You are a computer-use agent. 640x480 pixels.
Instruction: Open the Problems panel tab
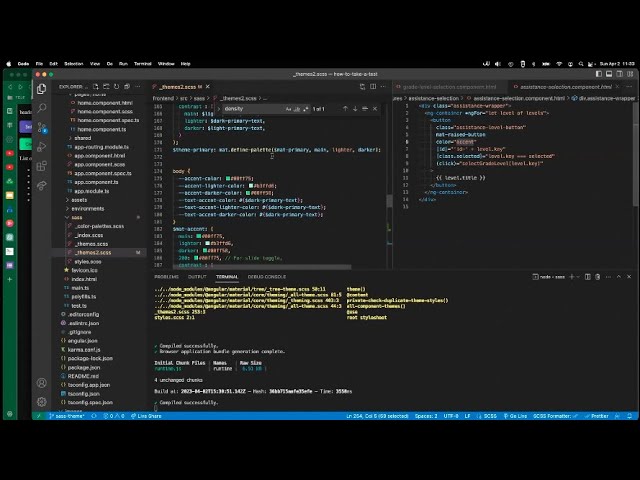(167, 277)
